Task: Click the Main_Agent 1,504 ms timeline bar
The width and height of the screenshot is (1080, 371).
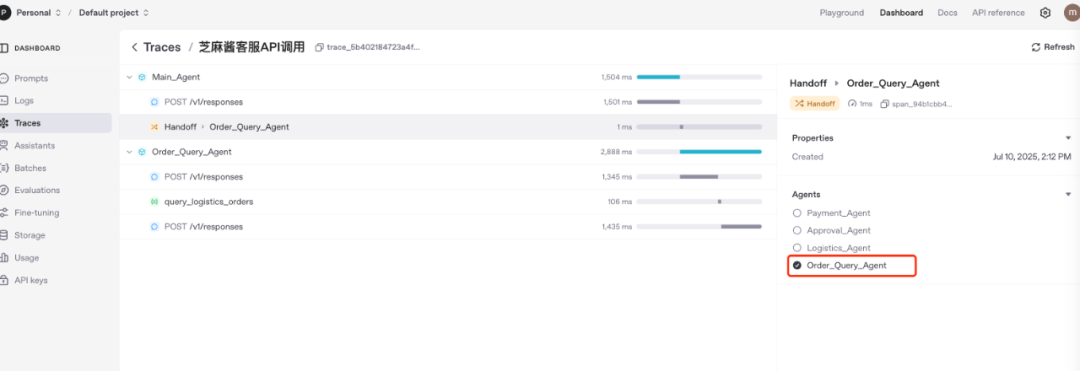Action: point(658,77)
